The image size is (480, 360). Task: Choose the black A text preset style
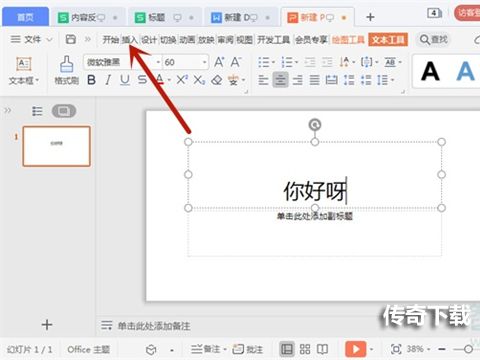430,71
